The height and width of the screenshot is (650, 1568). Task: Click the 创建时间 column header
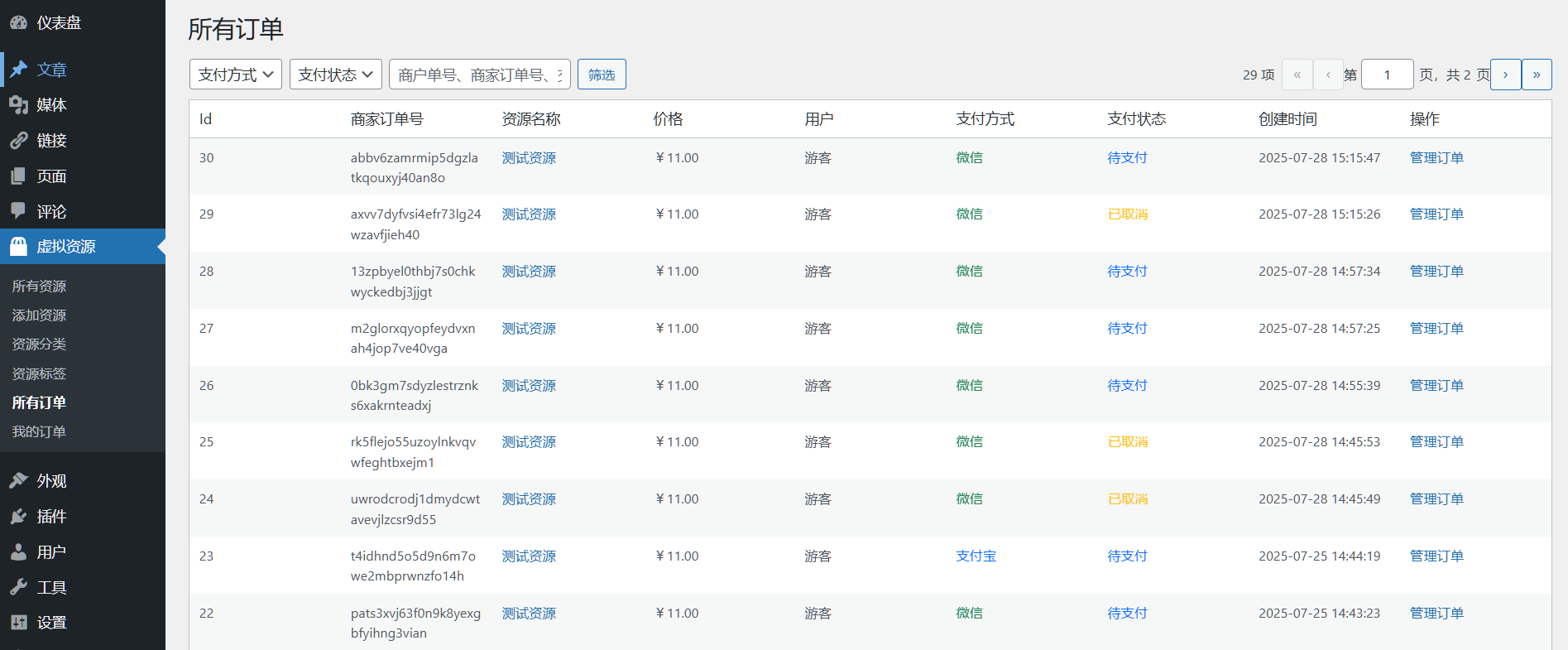pos(1287,119)
